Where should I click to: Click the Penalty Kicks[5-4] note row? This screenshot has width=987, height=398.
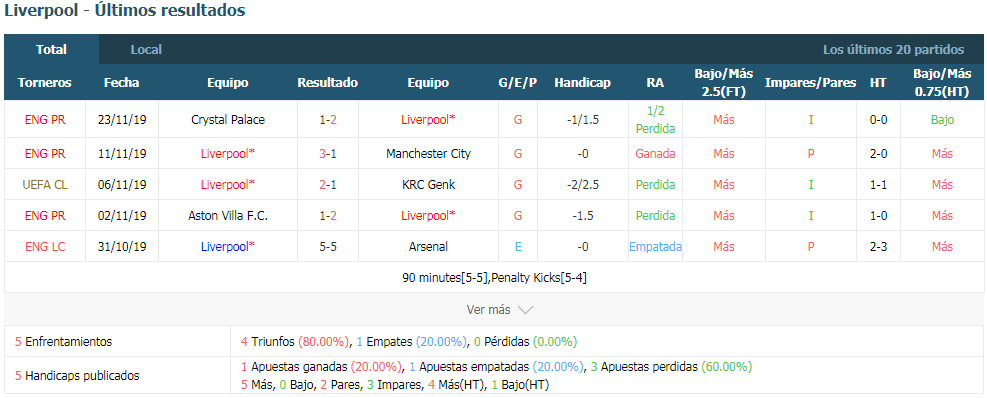tap(494, 277)
